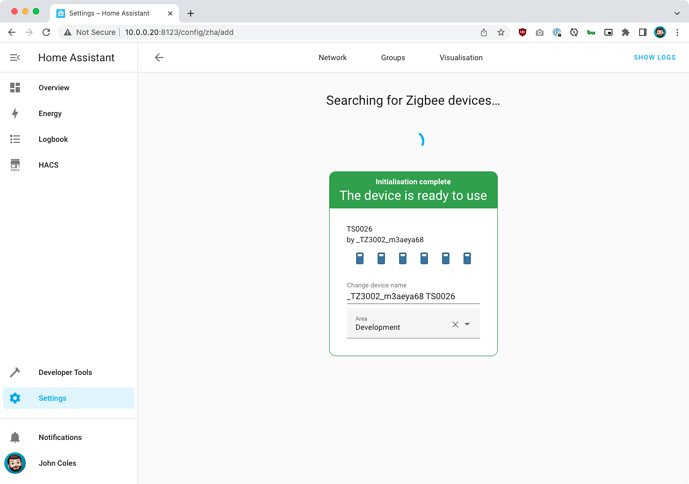Open a new browser tab

(x=190, y=13)
